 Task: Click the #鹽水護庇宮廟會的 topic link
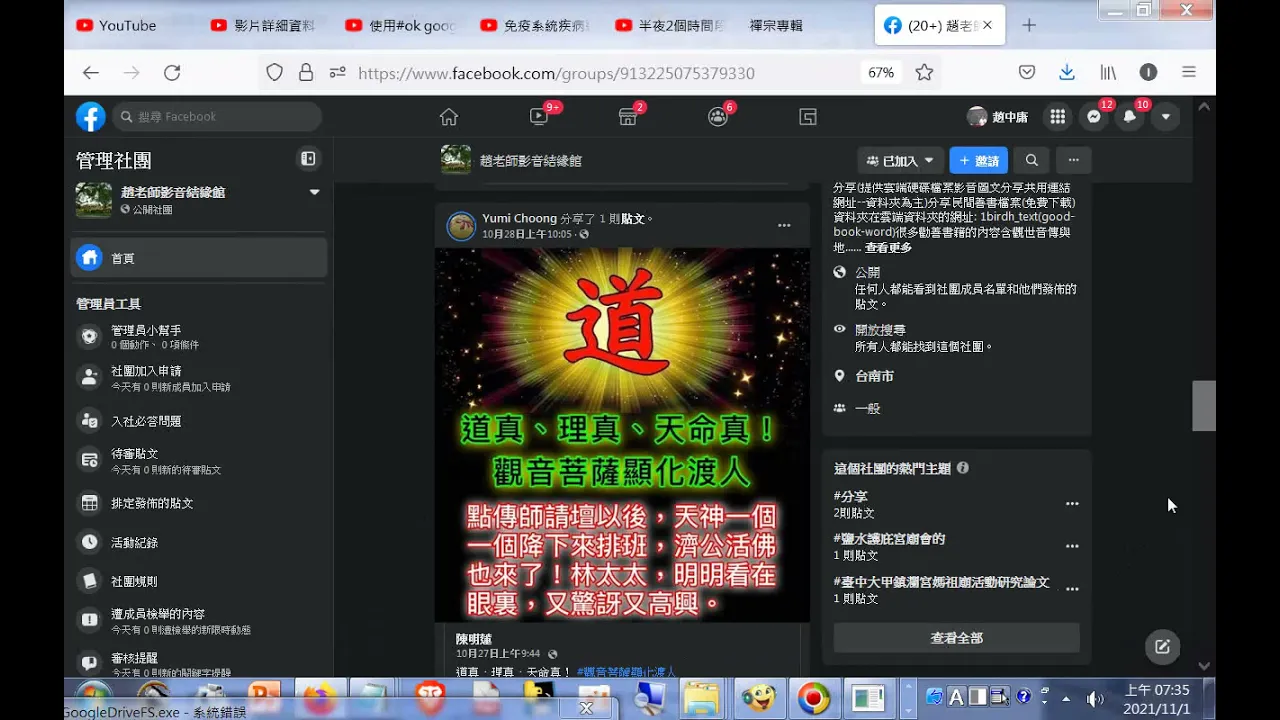(x=889, y=539)
